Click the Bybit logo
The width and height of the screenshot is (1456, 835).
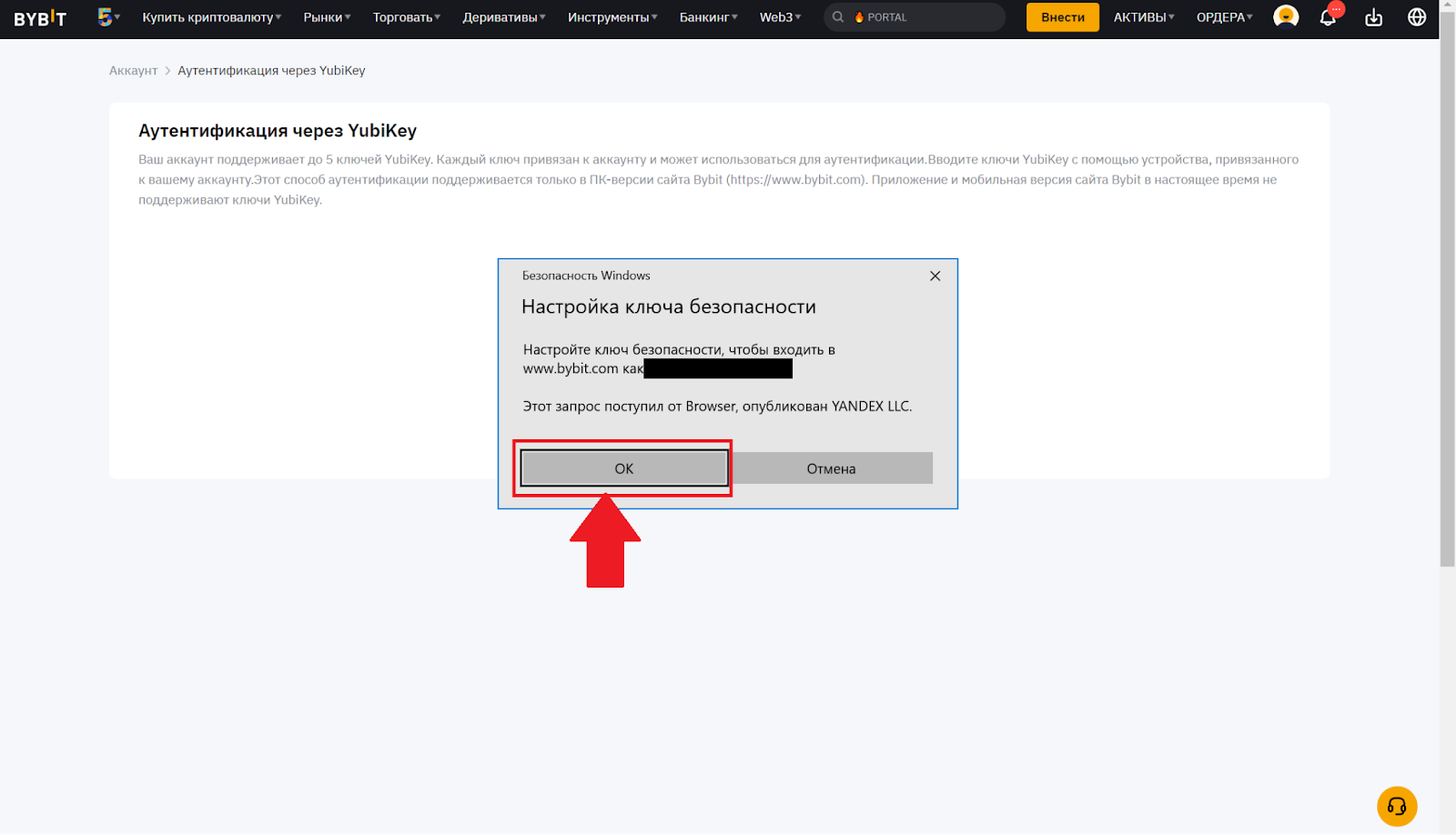(40, 18)
